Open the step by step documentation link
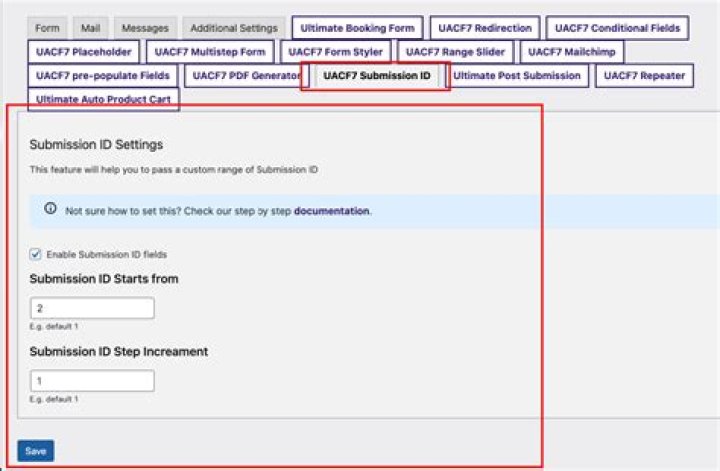Image resolution: width=720 pixels, height=471 pixels. coord(332,211)
